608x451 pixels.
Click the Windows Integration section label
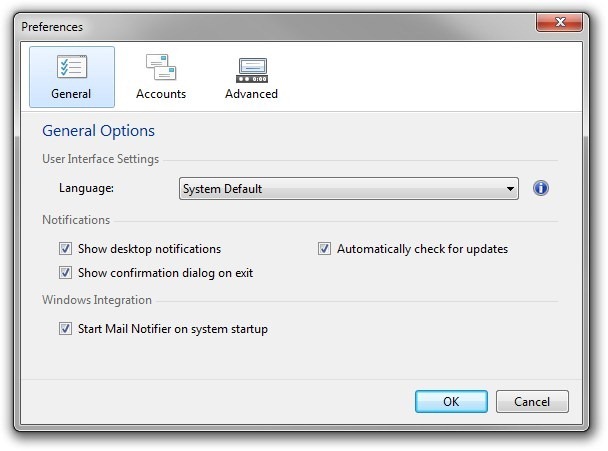pos(97,300)
